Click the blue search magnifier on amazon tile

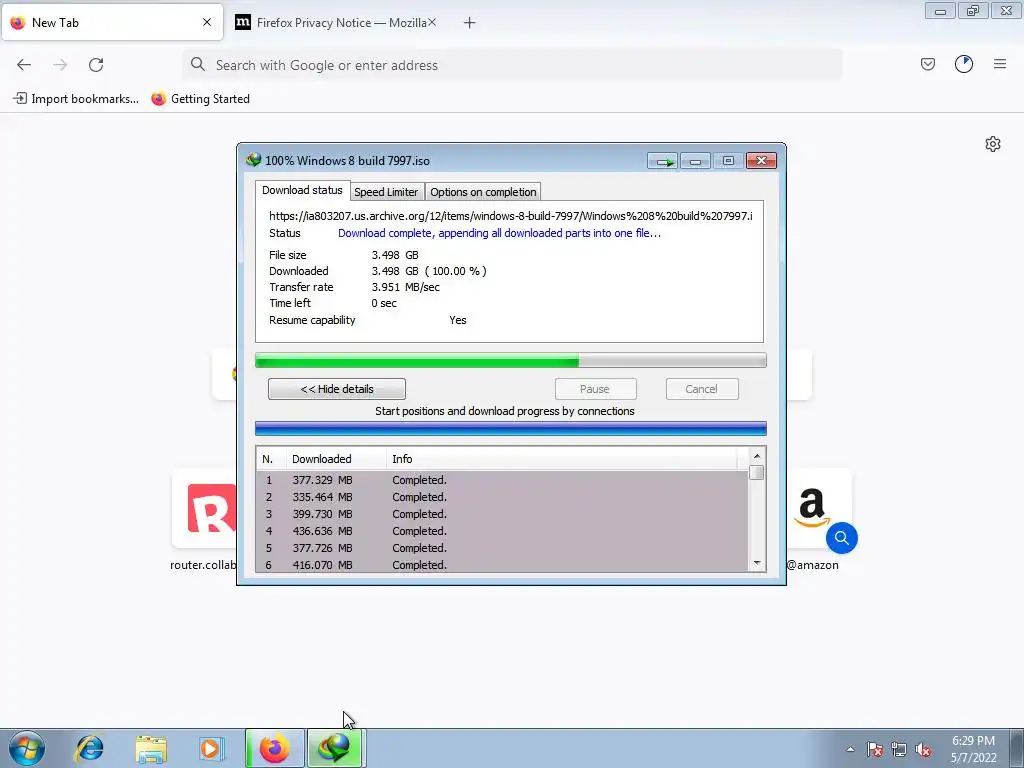coord(841,537)
